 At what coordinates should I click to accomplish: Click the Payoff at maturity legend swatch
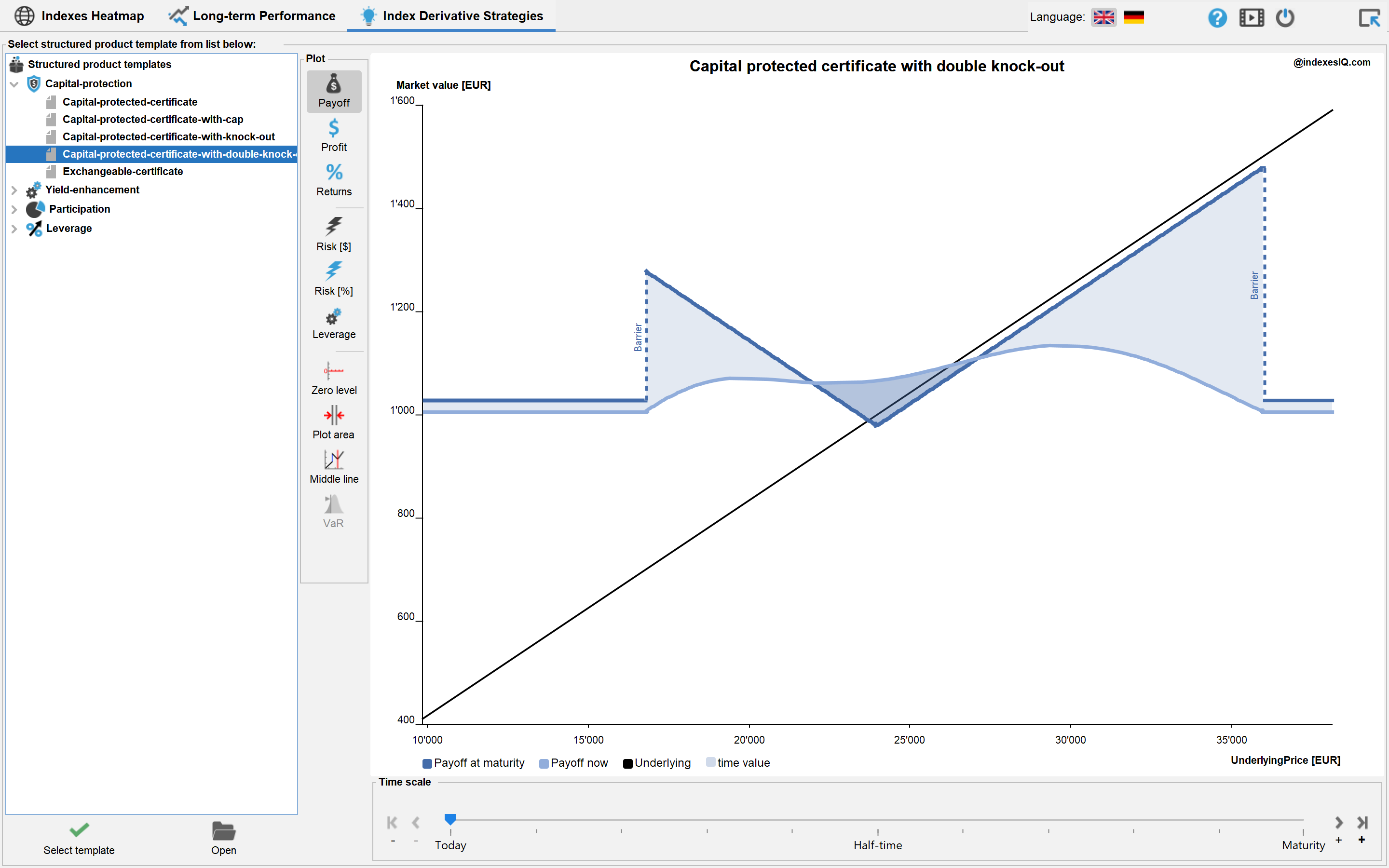(427, 763)
